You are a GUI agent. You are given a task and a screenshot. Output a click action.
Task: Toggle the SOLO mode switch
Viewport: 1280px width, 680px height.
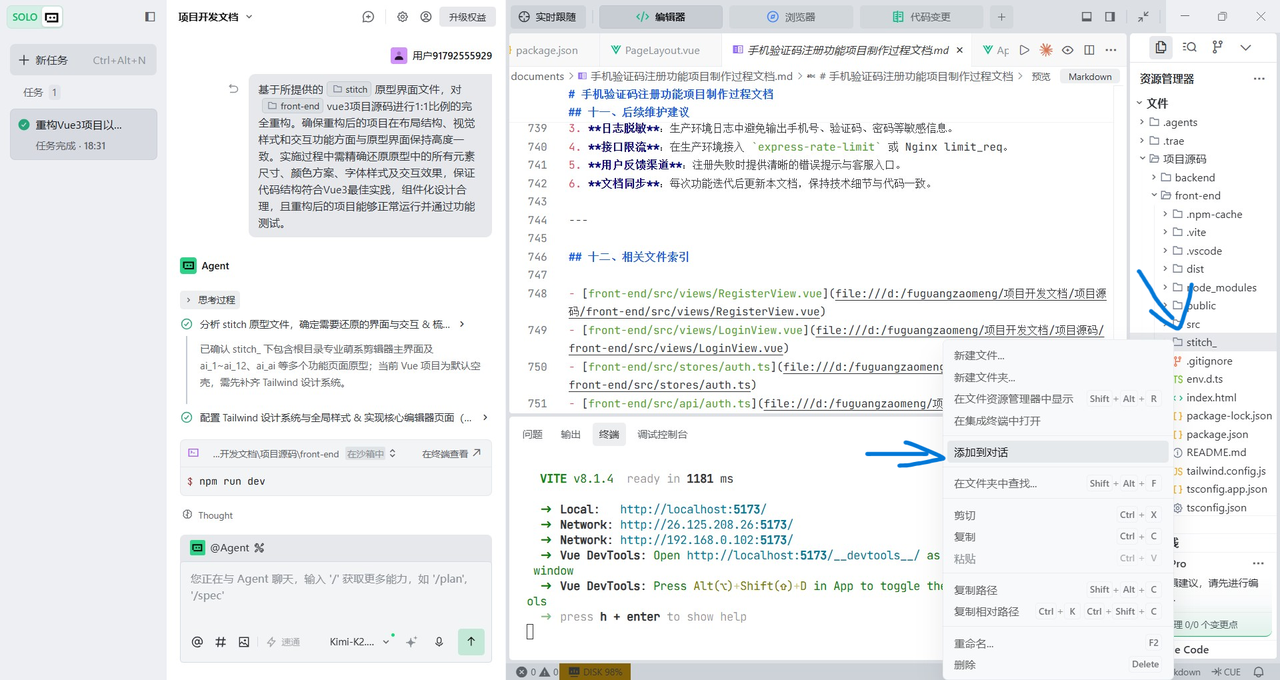click(37, 17)
